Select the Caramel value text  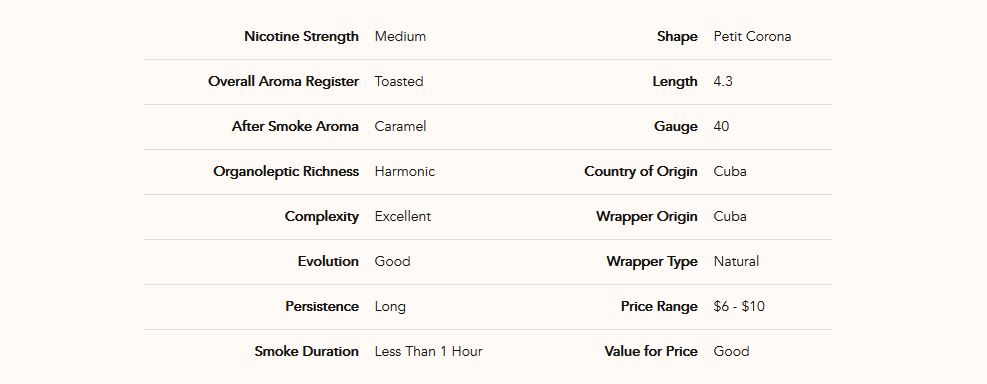coord(400,127)
